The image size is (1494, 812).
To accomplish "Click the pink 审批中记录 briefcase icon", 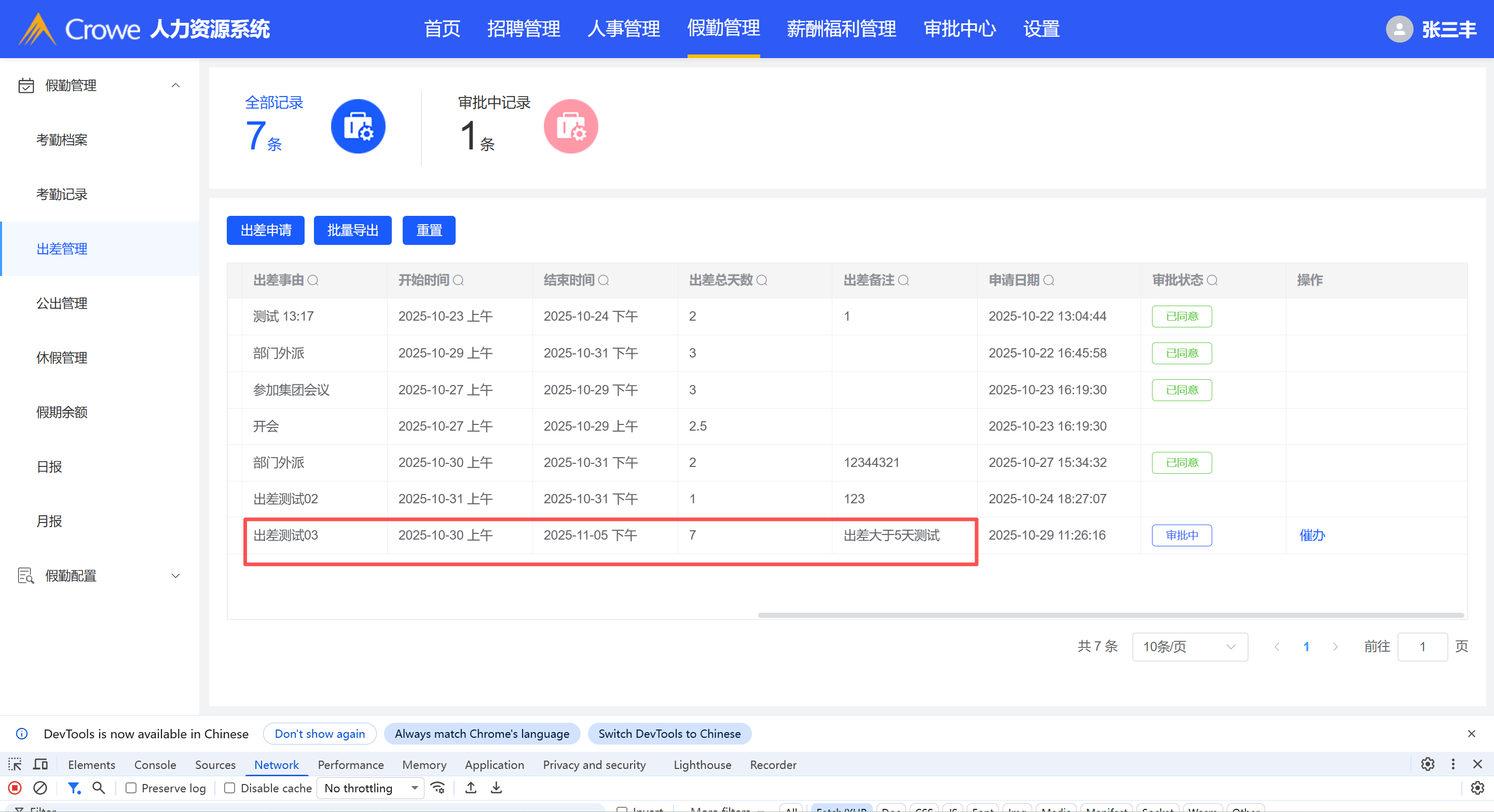I will [x=571, y=127].
